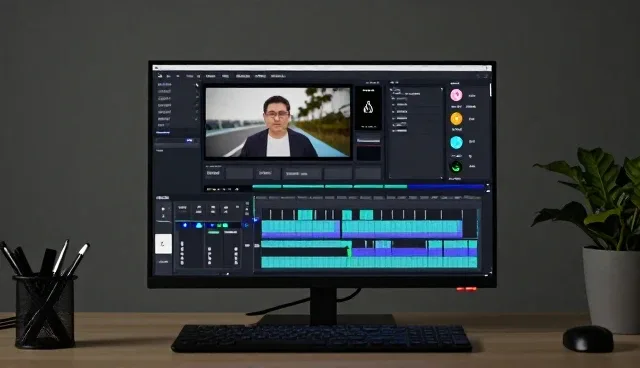Viewport: 640px width, 368px height.
Task: Click the right panel vertical scrollbar
Action: (x=490, y=90)
